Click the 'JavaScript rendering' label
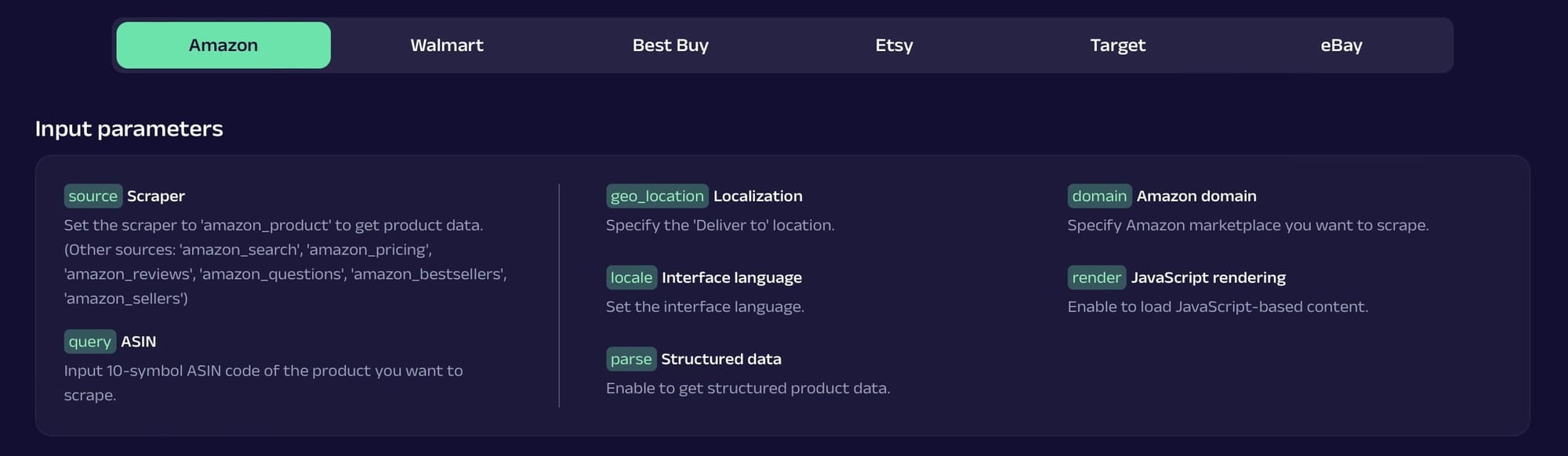Image resolution: width=1568 pixels, height=456 pixels. 1208,277
